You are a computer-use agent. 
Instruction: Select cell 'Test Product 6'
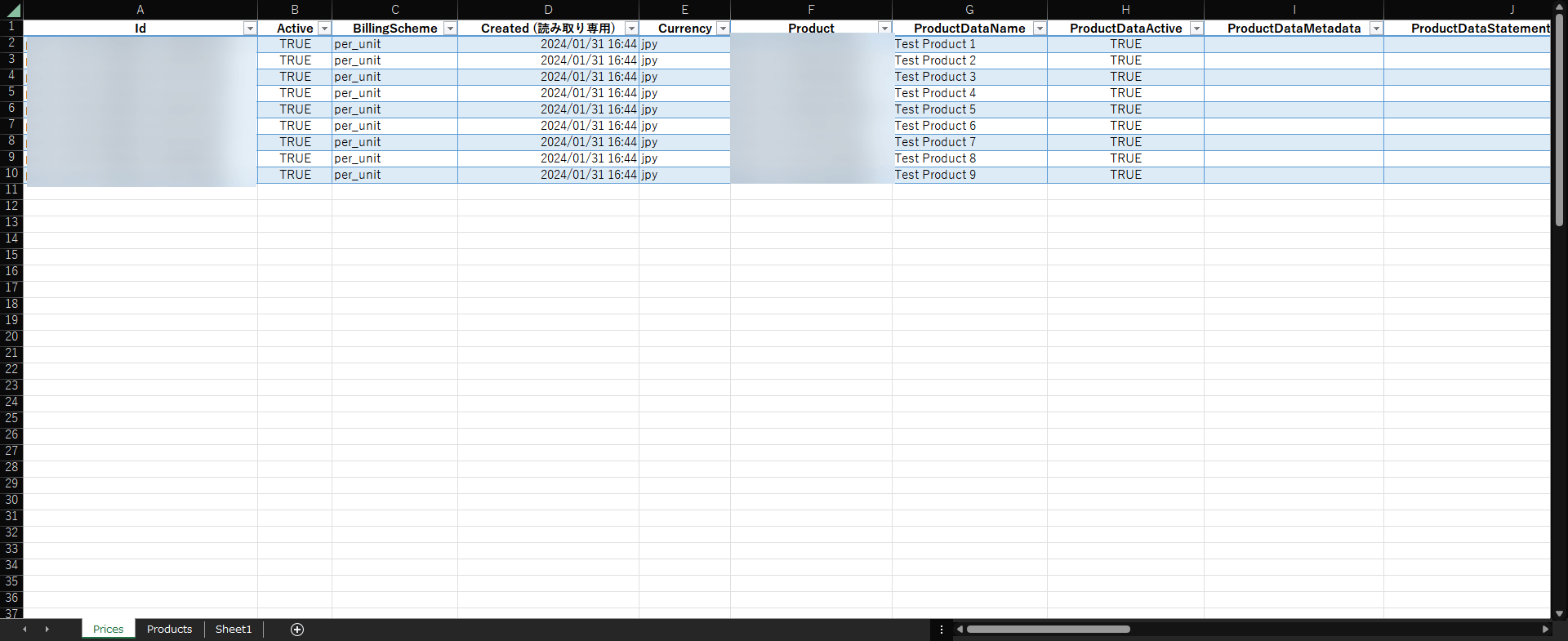coord(969,126)
